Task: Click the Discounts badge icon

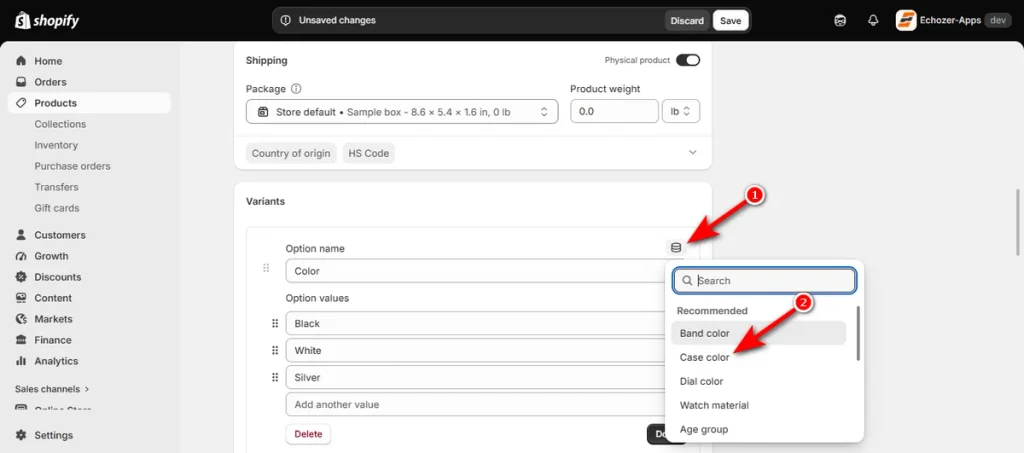Action: (x=22, y=277)
